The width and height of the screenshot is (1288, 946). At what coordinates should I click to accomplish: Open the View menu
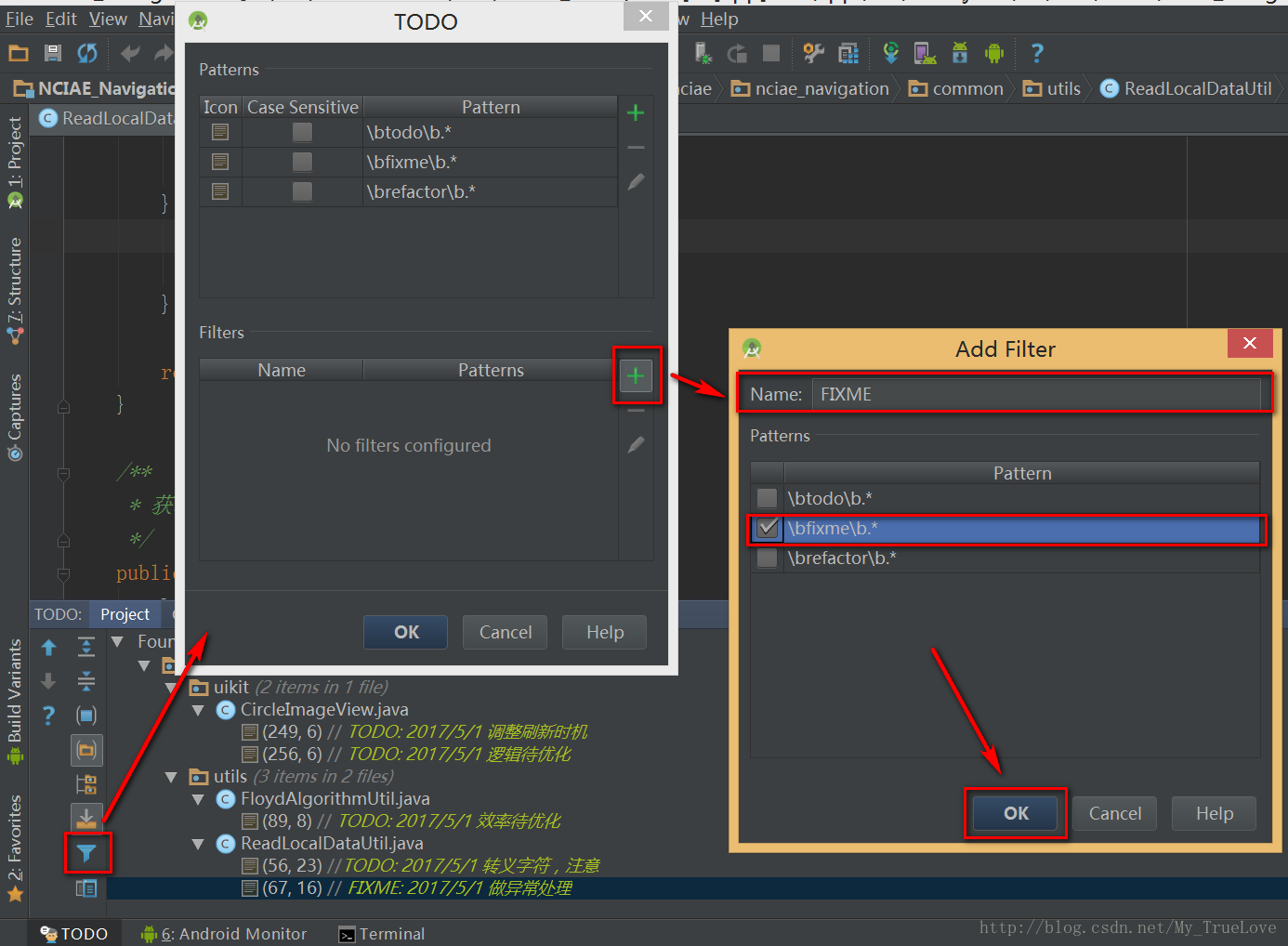[108, 19]
